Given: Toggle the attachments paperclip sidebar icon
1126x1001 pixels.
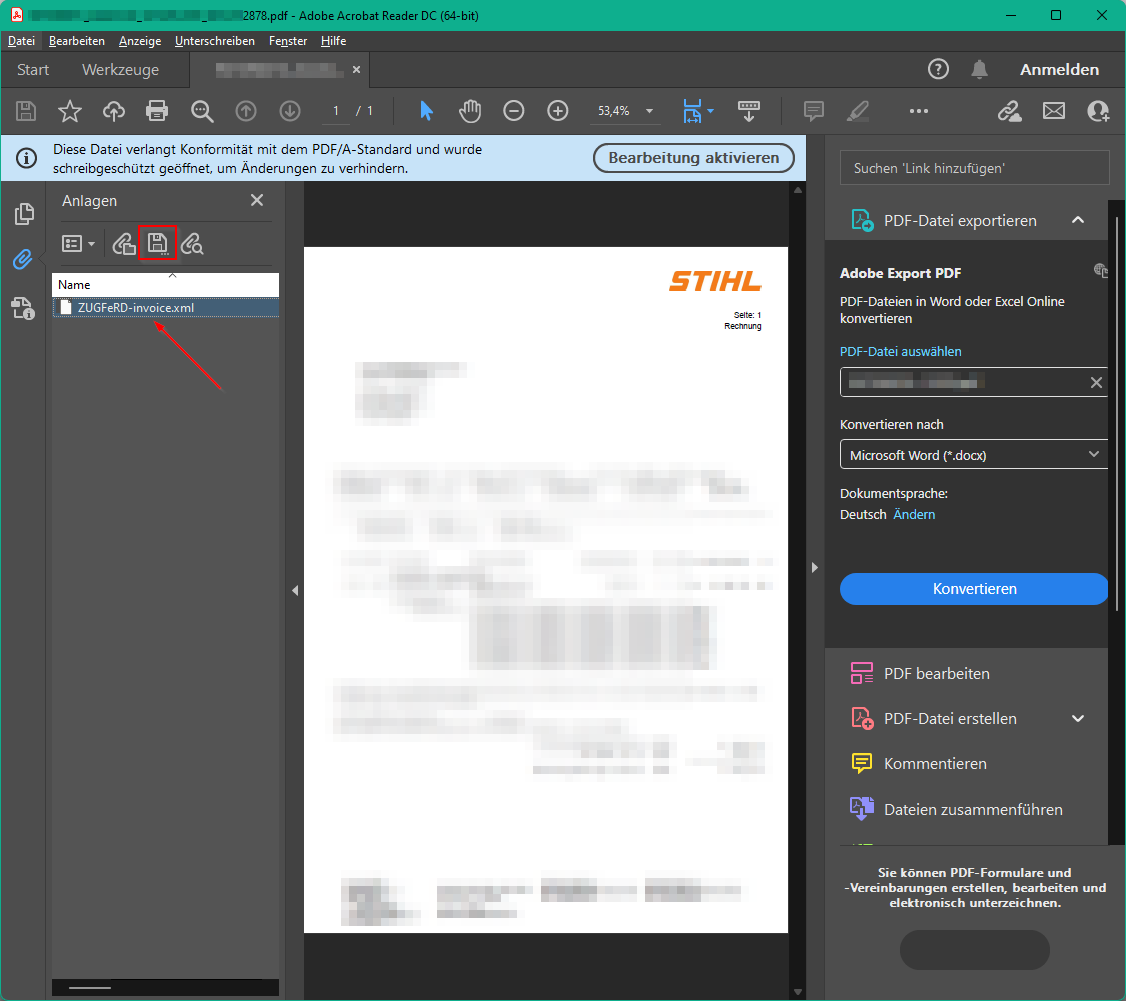Looking at the screenshot, I should pos(23,259).
